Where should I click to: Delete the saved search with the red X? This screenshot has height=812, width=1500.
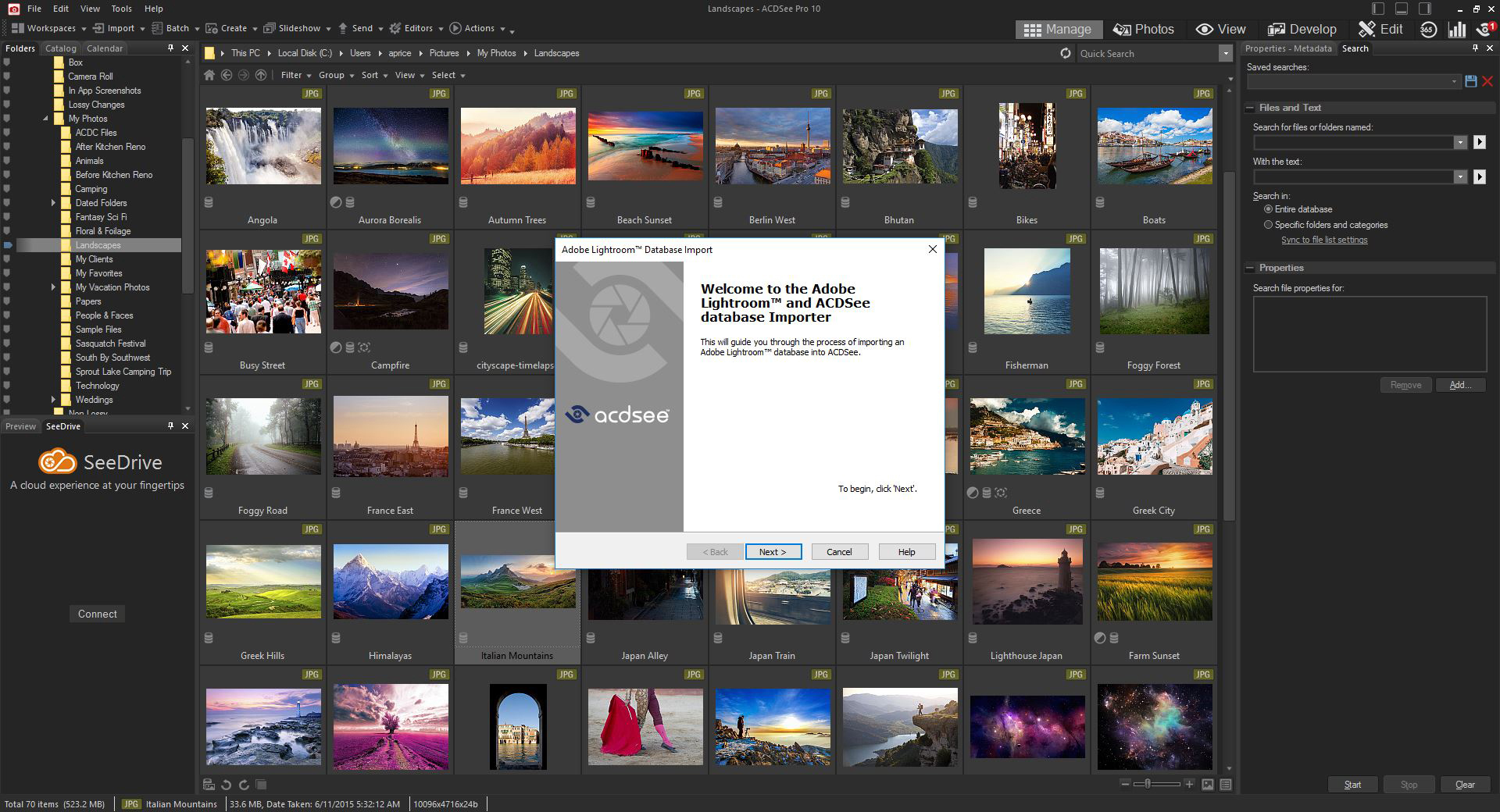1487,81
